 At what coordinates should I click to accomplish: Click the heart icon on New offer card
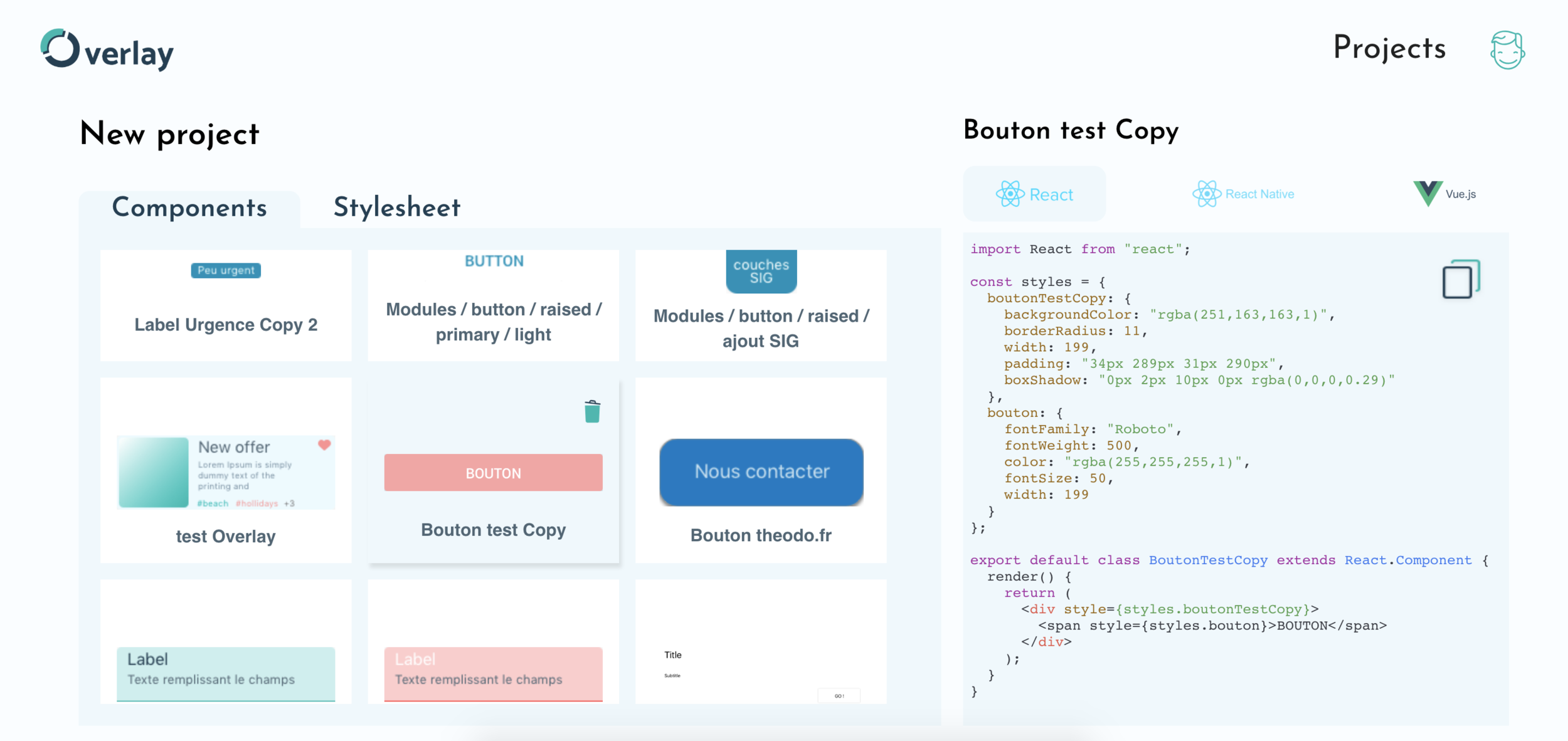[x=324, y=445]
